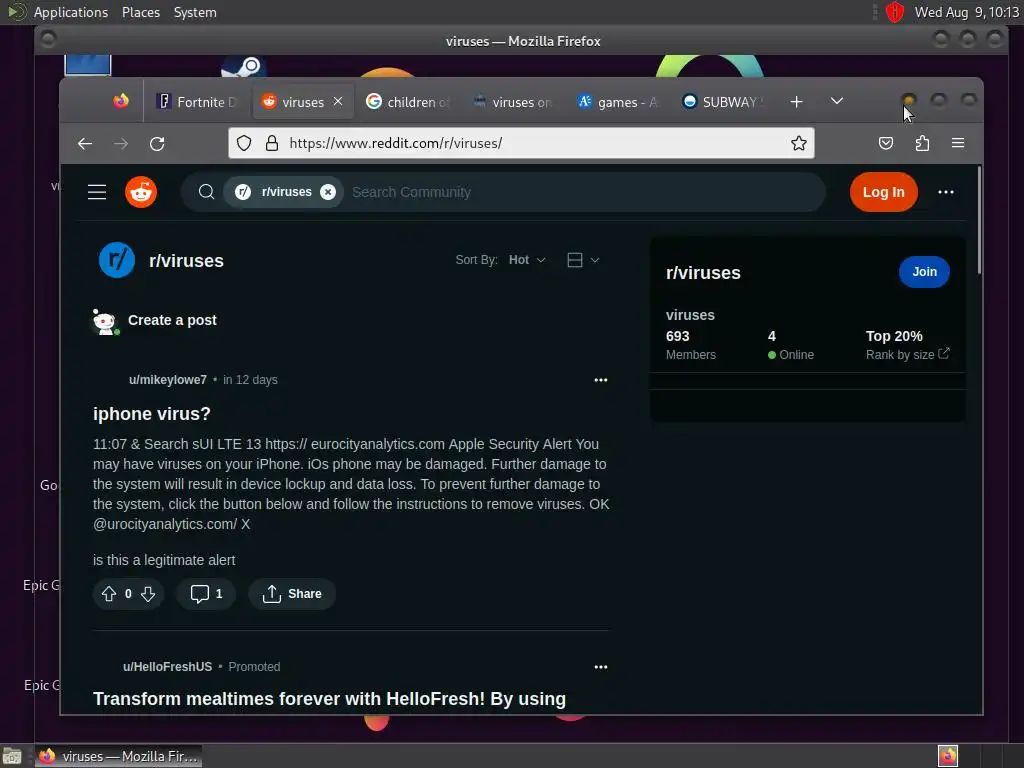Screen dimensions: 1024x768
Task: Click the show desktop icon in bottom panel
Action: (12, 756)
